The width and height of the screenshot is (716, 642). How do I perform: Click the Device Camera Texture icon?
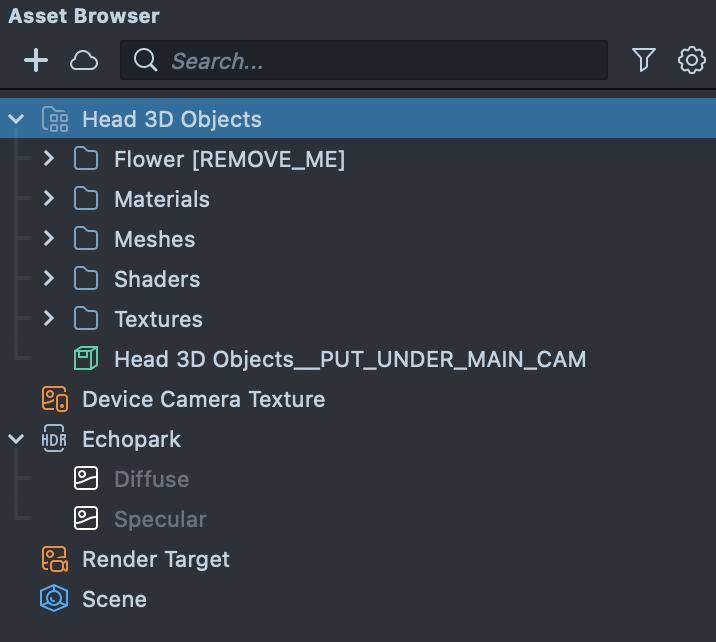[54, 399]
